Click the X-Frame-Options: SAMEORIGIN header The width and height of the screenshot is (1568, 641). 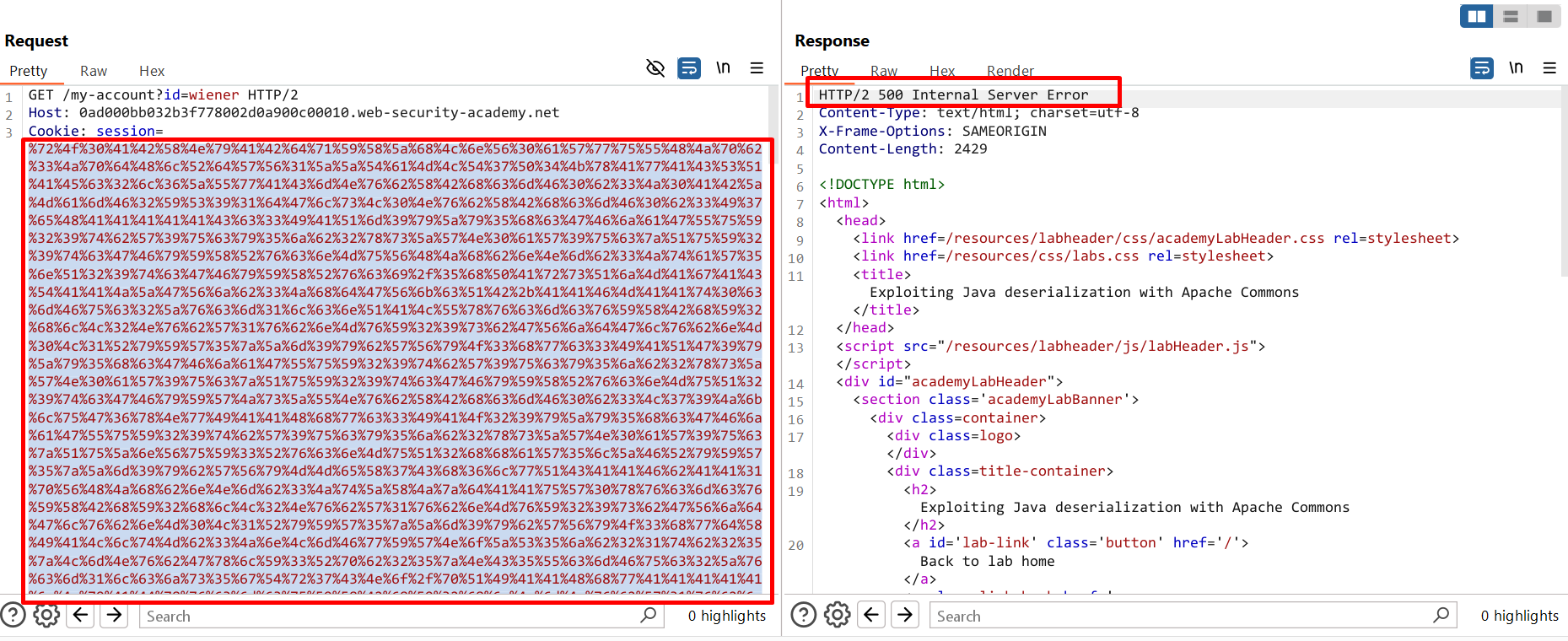(x=932, y=131)
